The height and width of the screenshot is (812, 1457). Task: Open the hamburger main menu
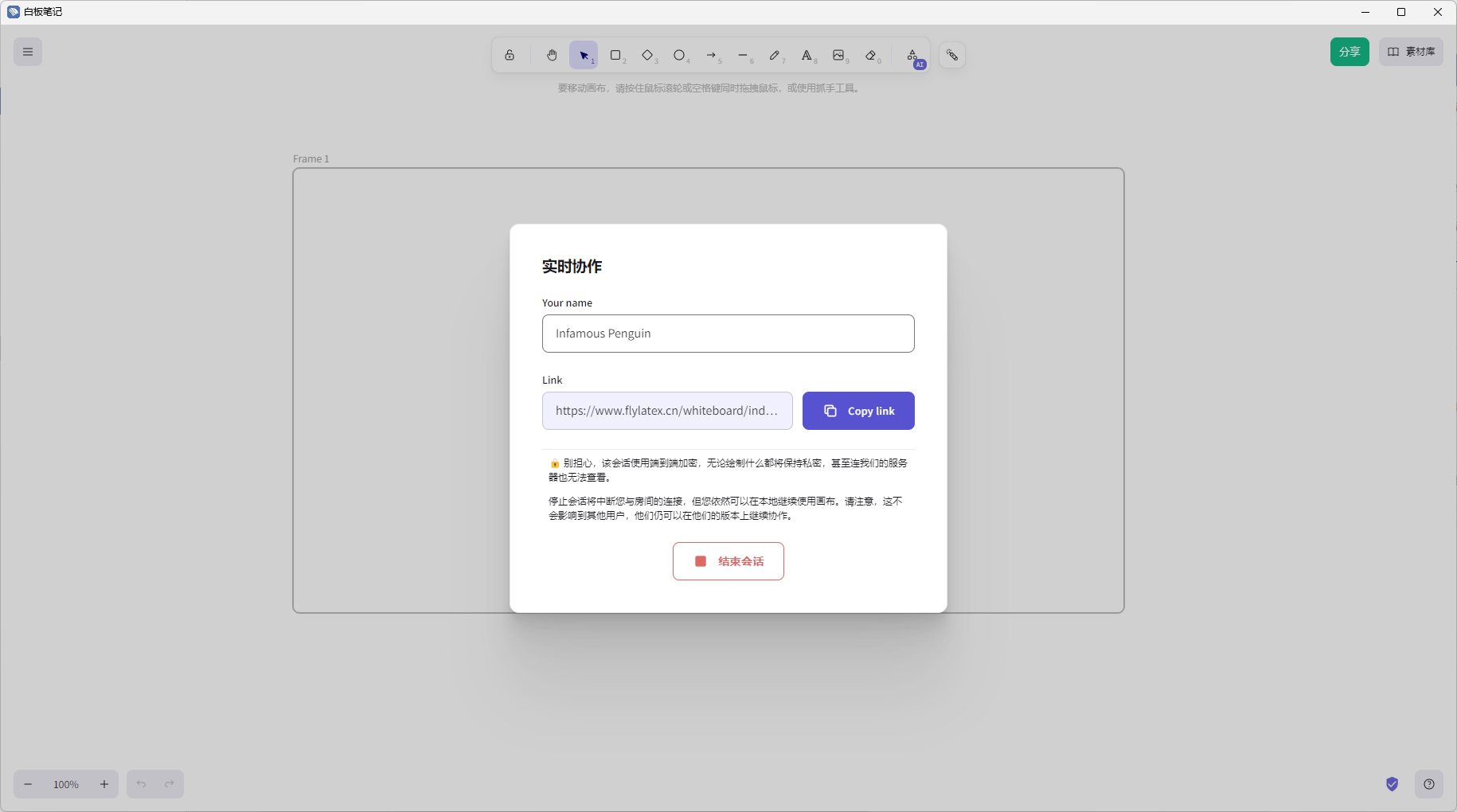[x=28, y=52]
